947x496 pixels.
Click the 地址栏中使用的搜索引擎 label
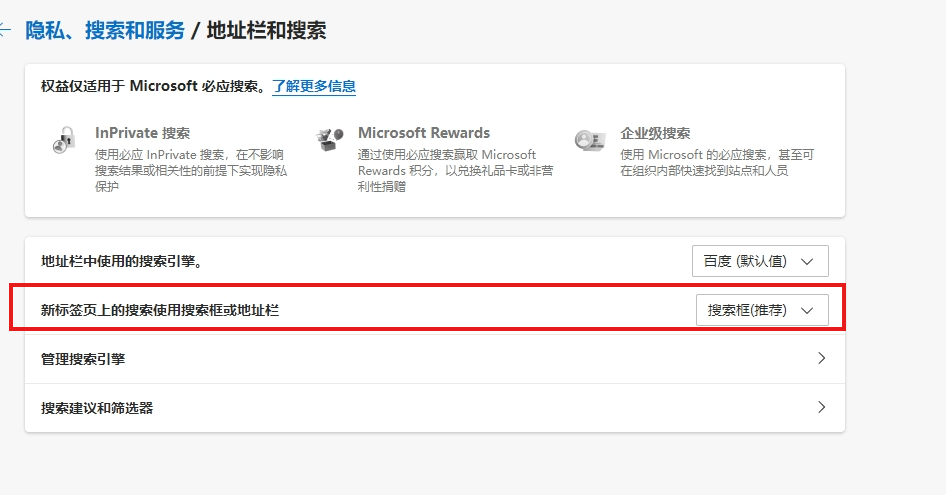pyautogui.click(x=121, y=261)
